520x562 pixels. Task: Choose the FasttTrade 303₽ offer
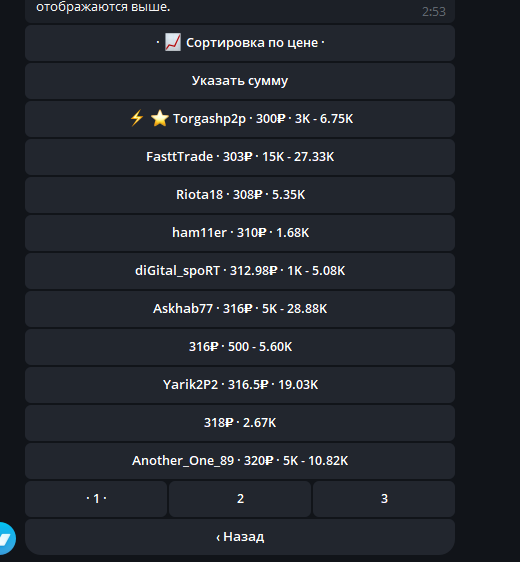tap(240, 157)
